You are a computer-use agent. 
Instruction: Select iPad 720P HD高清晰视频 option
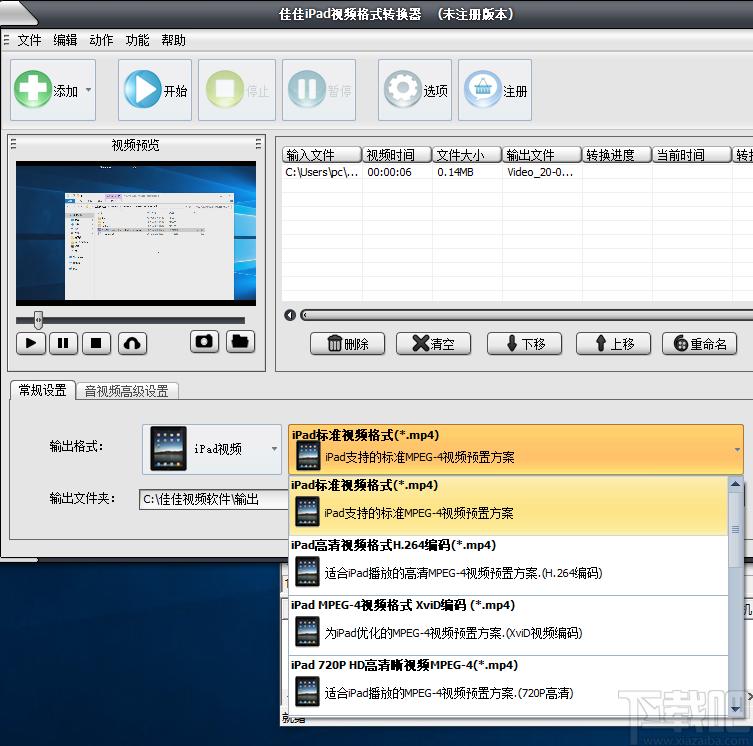click(509, 685)
